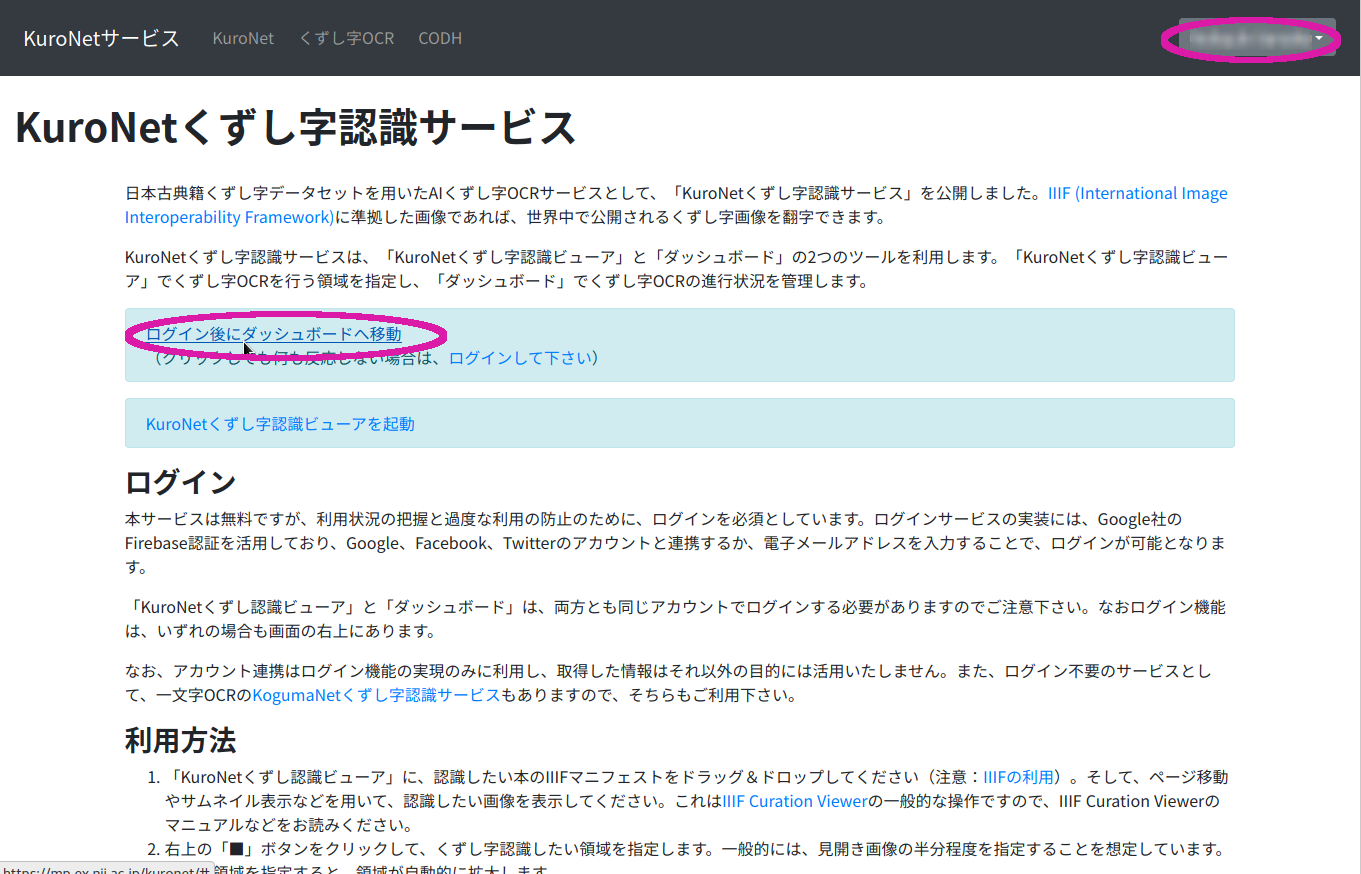Screen dimensions: 1361x874
Task: Visit the CODH navigation link
Action: (x=439, y=38)
